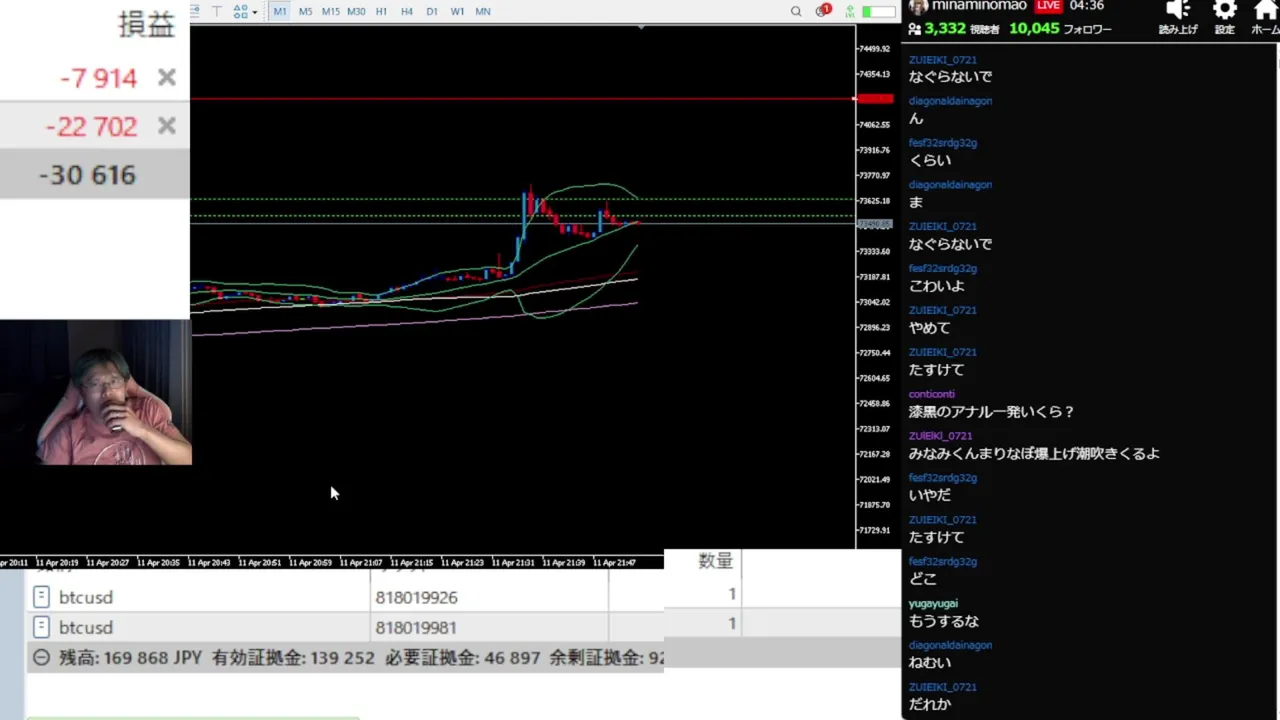The image size is (1280, 720).
Task: Open the 設定 settings gear
Action: pyautogui.click(x=1225, y=10)
